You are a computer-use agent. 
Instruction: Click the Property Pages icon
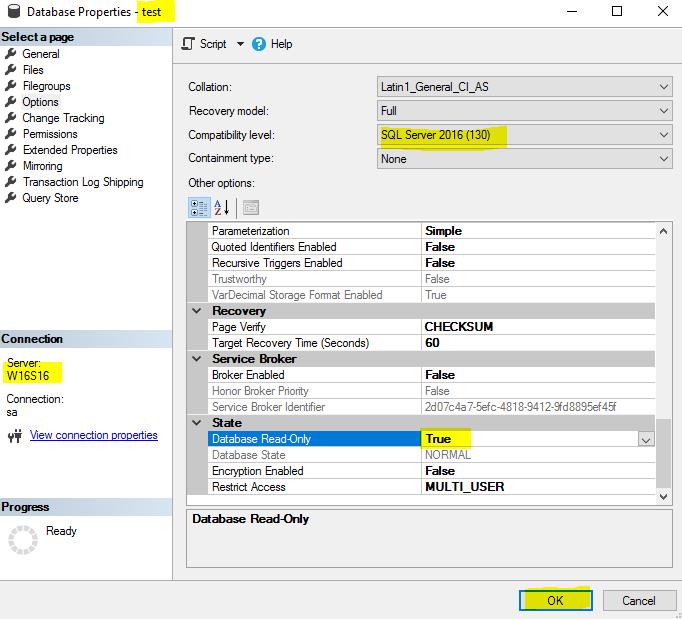click(x=251, y=208)
